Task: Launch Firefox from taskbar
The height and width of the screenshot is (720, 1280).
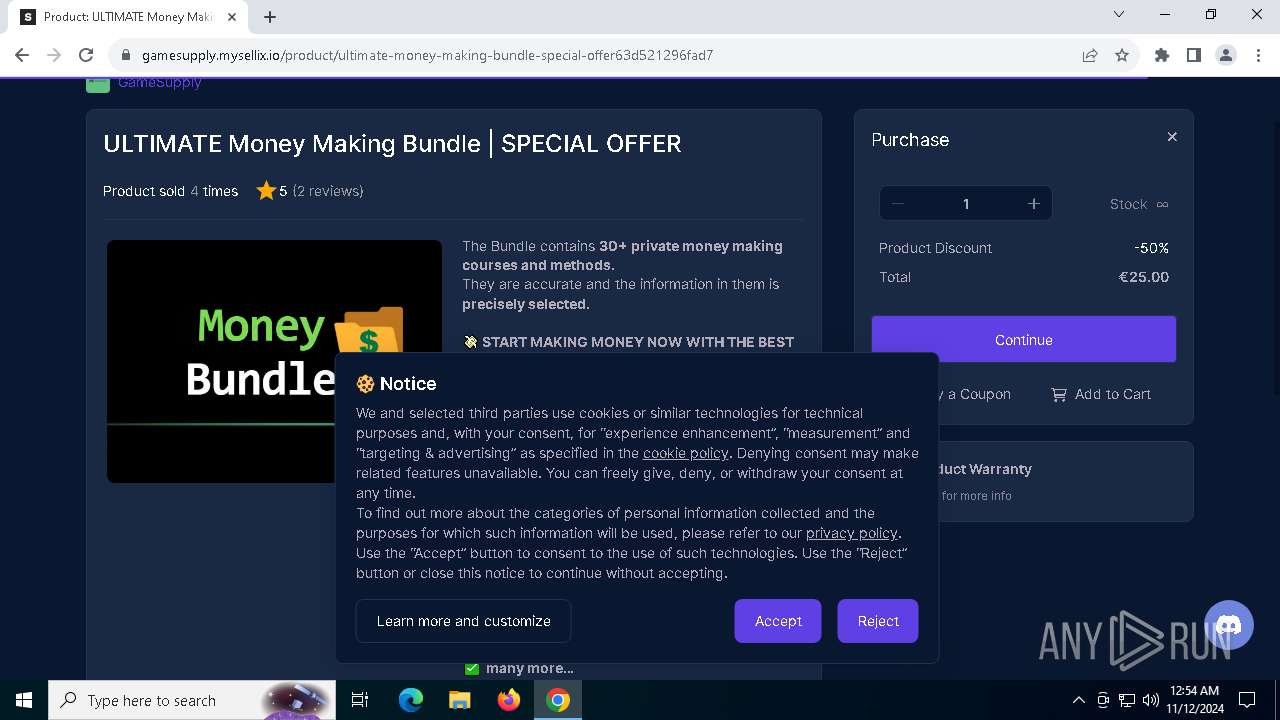Action: [509, 700]
